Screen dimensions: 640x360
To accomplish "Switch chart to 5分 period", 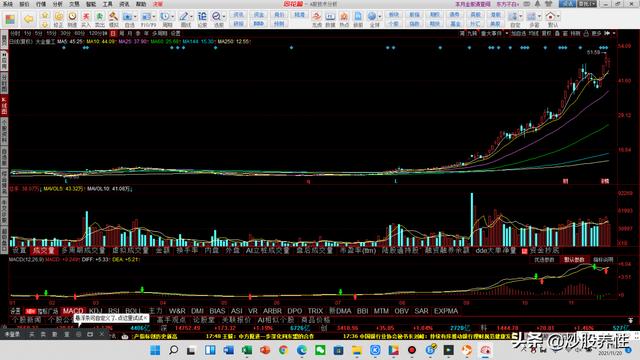I will (38, 33).
